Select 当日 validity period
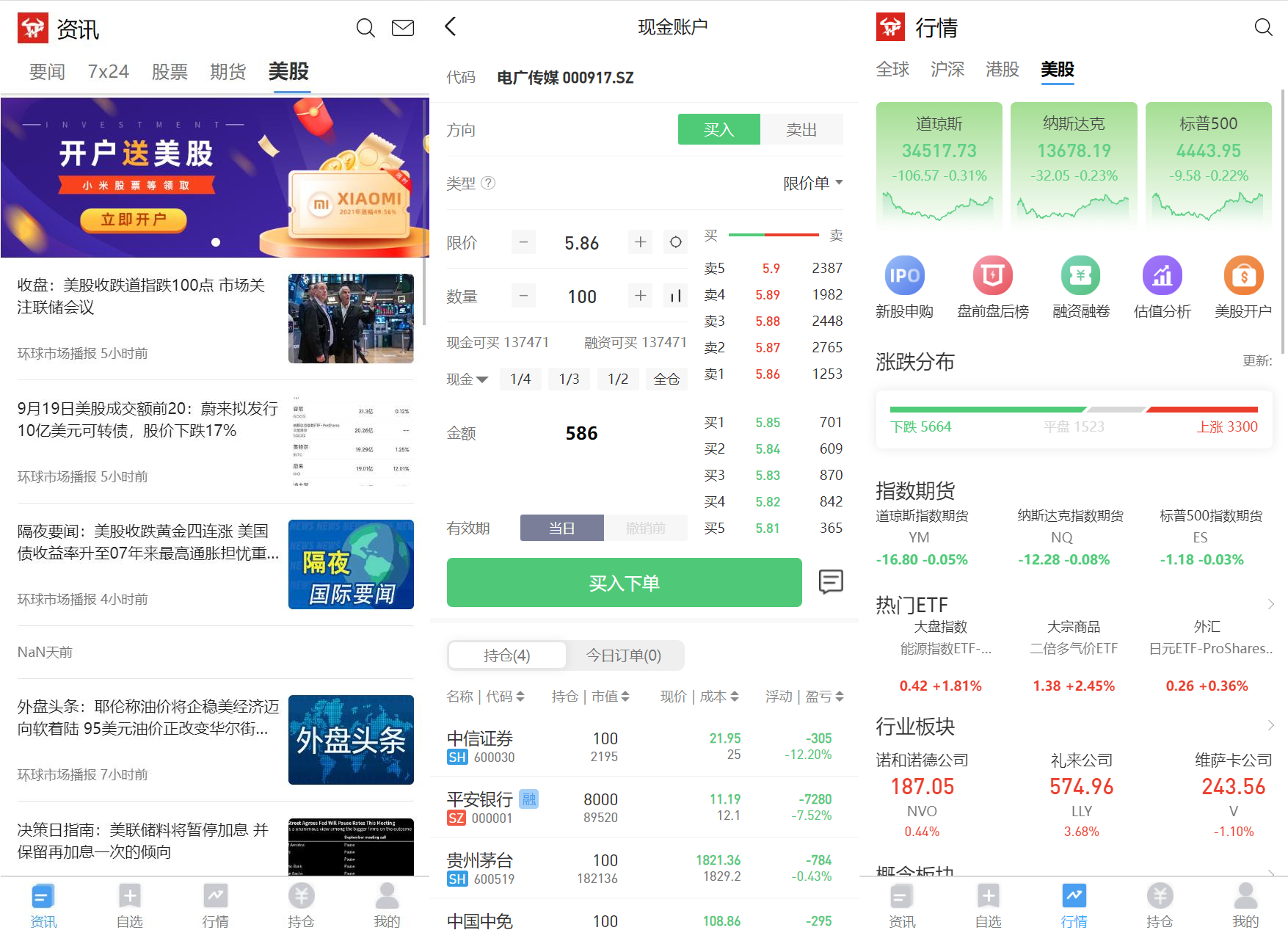The image size is (1288, 930). tap(562, 528)
